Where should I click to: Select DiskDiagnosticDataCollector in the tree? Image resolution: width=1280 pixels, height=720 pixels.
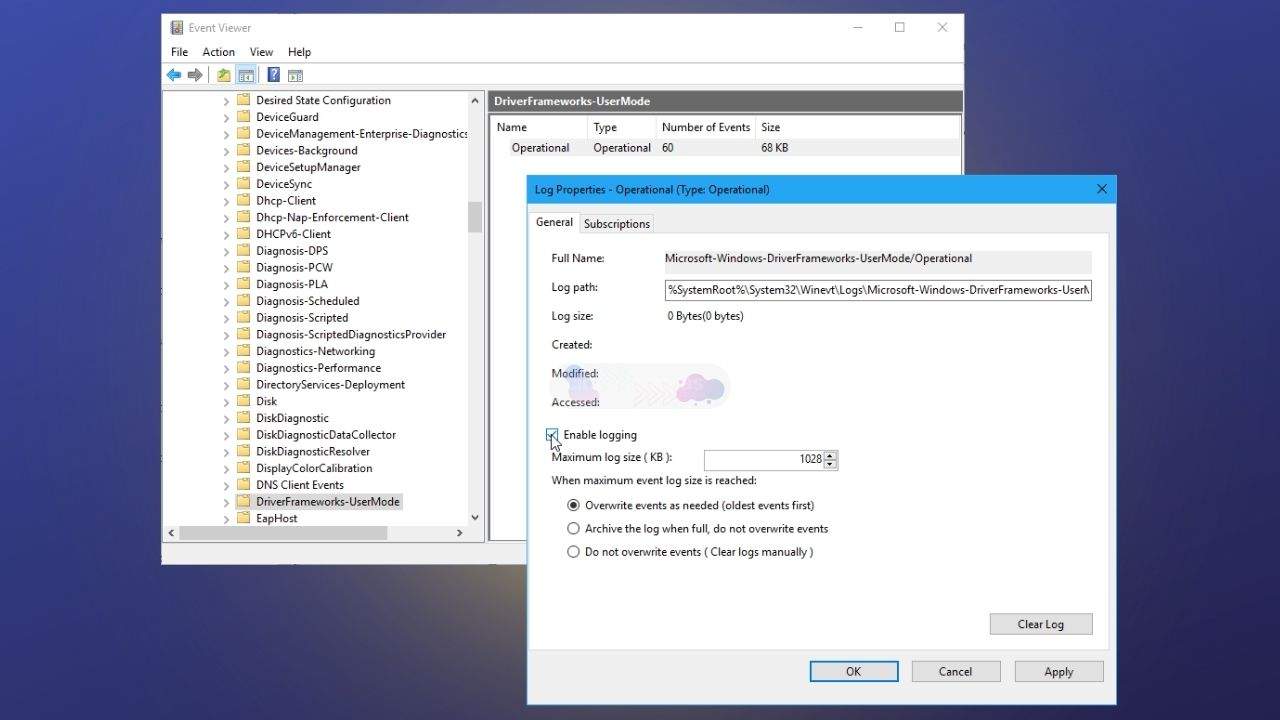point(326,435)
